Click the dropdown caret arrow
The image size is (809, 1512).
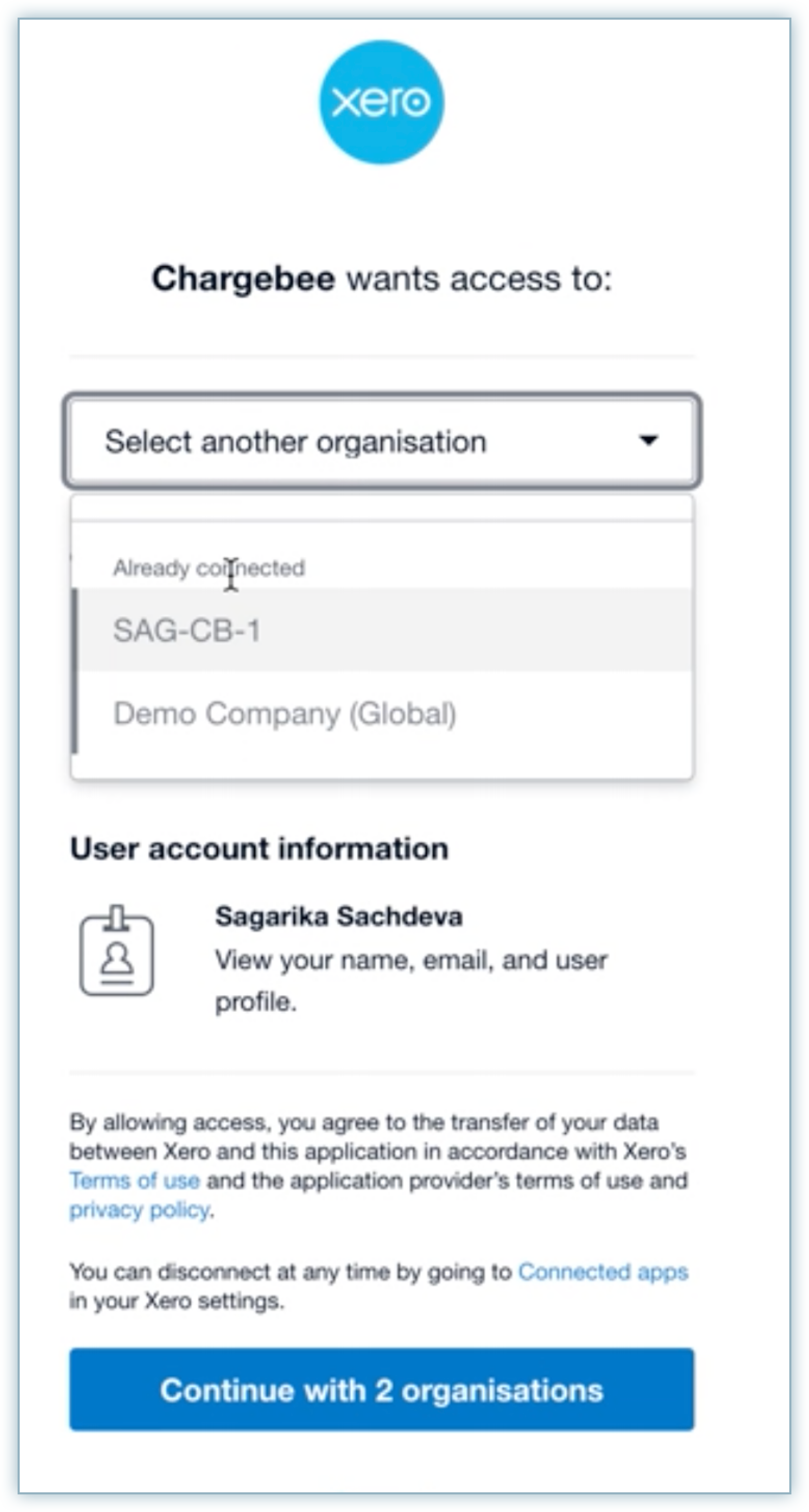(x=648, y=440)
